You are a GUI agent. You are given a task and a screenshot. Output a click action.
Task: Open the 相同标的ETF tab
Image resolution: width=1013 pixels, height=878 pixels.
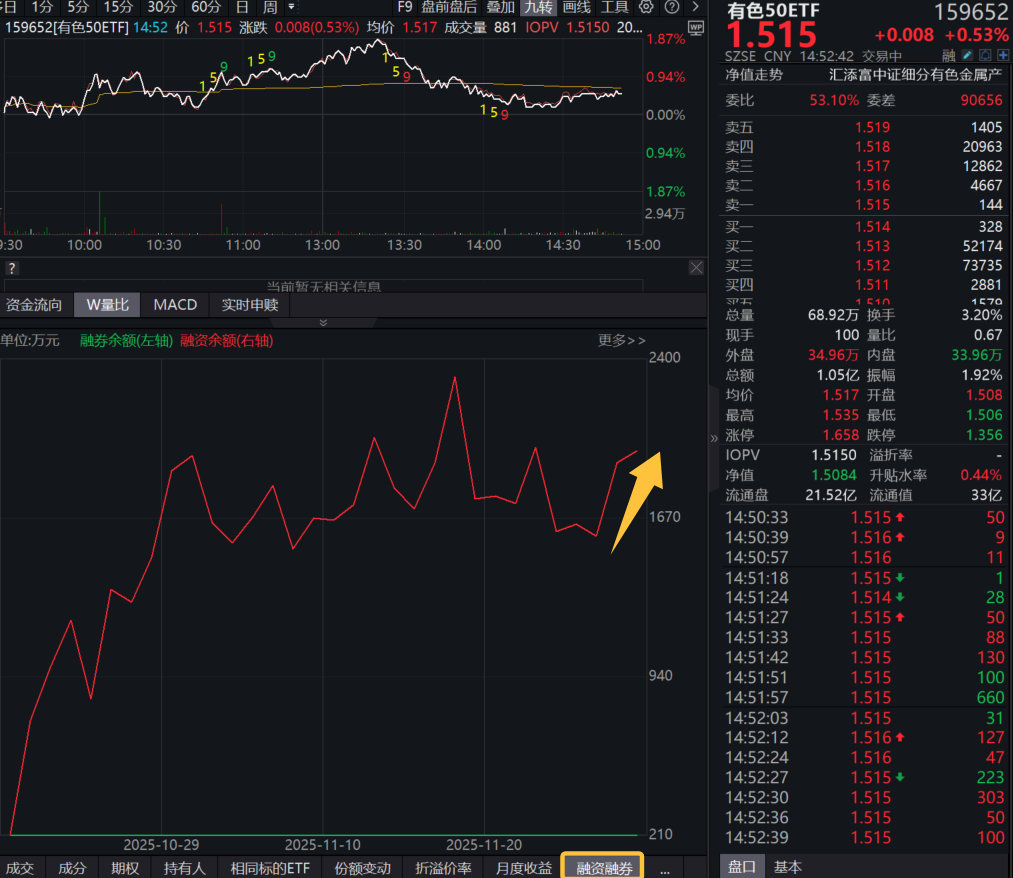[x=270, y=868]
